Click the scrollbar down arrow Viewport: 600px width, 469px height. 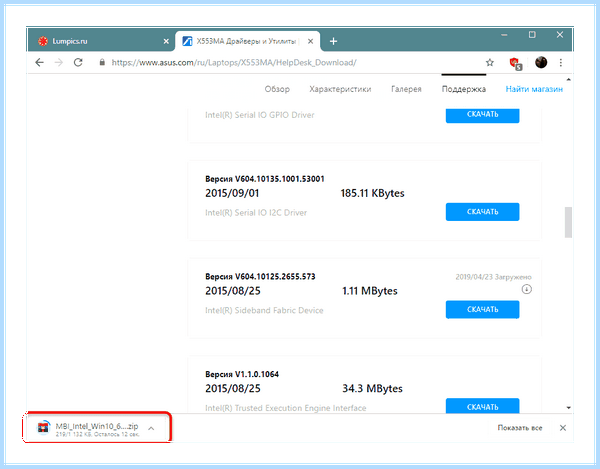[x=568, y=408]
